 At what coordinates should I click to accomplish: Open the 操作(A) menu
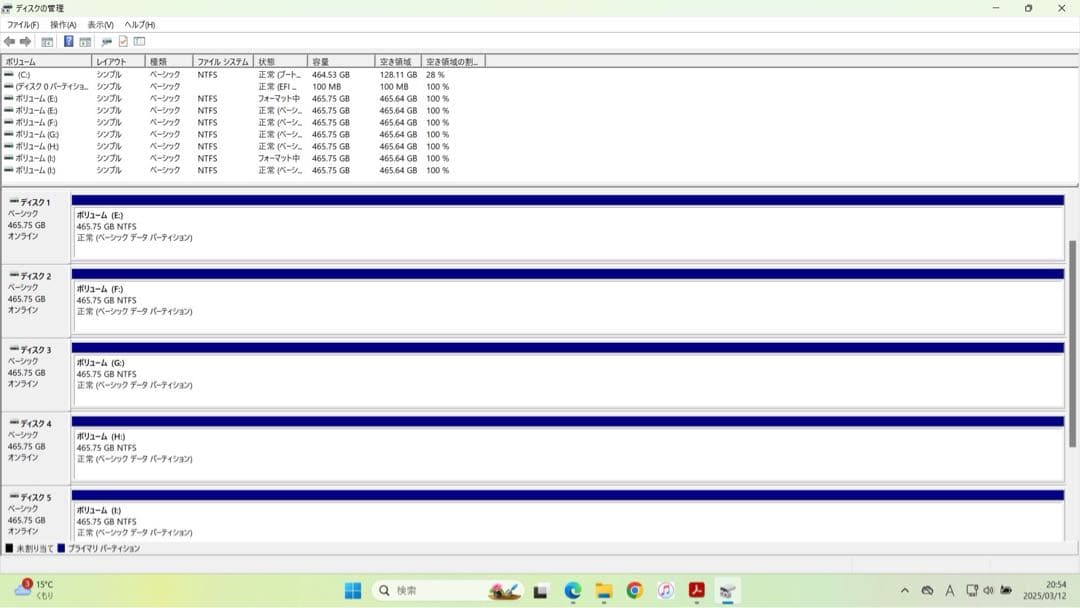63,24
